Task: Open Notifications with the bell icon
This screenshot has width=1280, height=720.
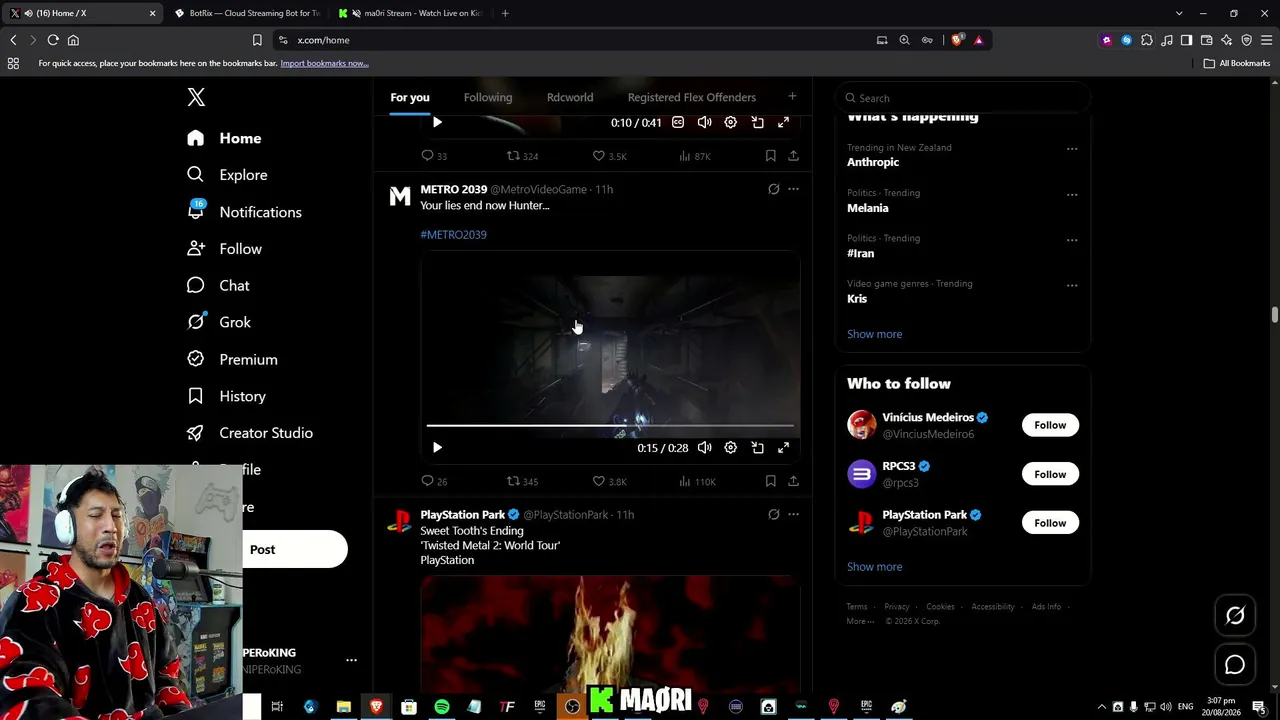Action: click(x=244, y=212)
